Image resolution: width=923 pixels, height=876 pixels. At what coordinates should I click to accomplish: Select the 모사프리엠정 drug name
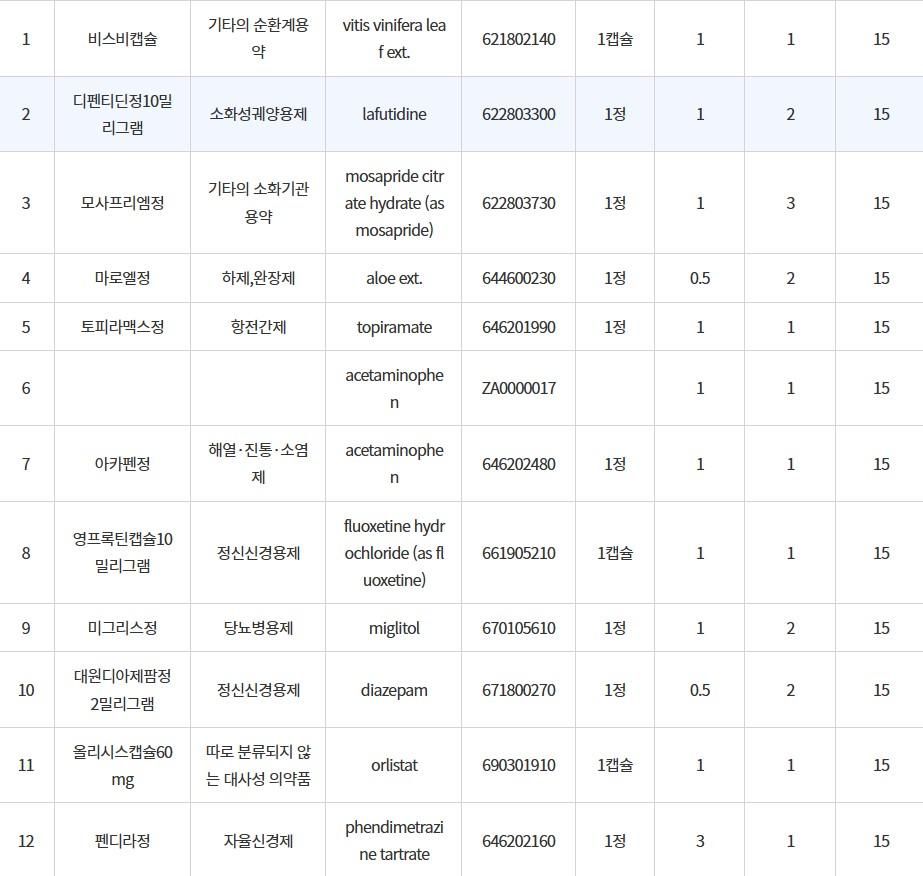coord(122,203)
